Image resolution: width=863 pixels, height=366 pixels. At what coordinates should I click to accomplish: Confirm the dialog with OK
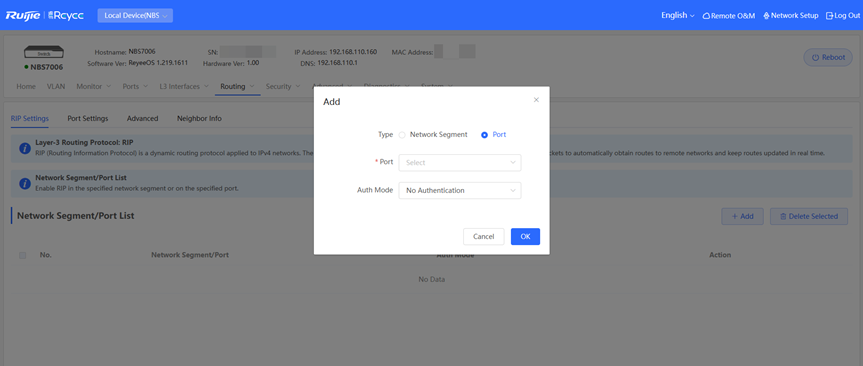(x=525, y=236)
